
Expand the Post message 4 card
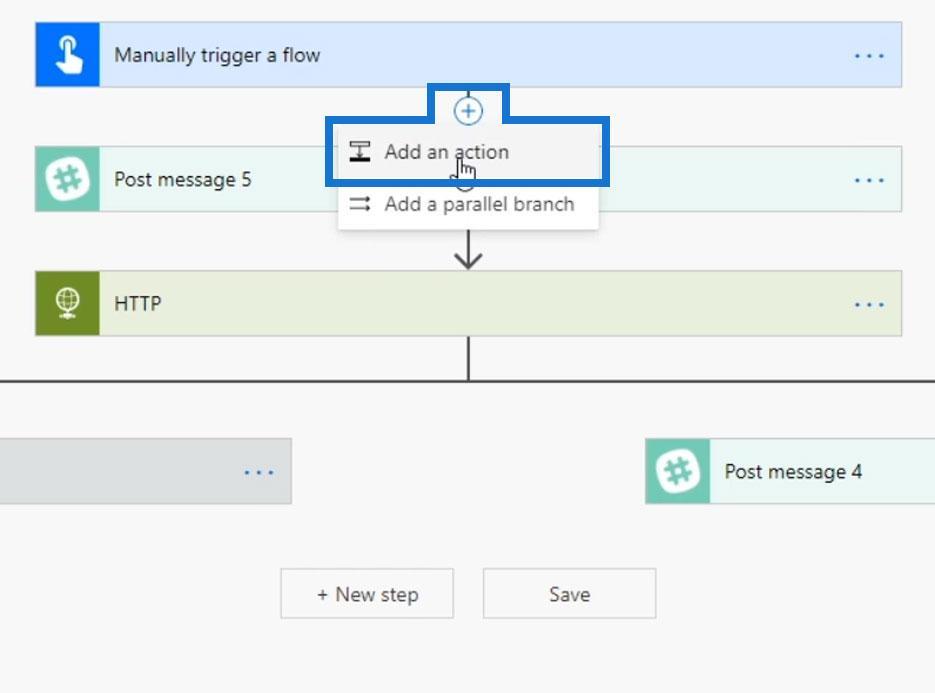click(790, 471)
